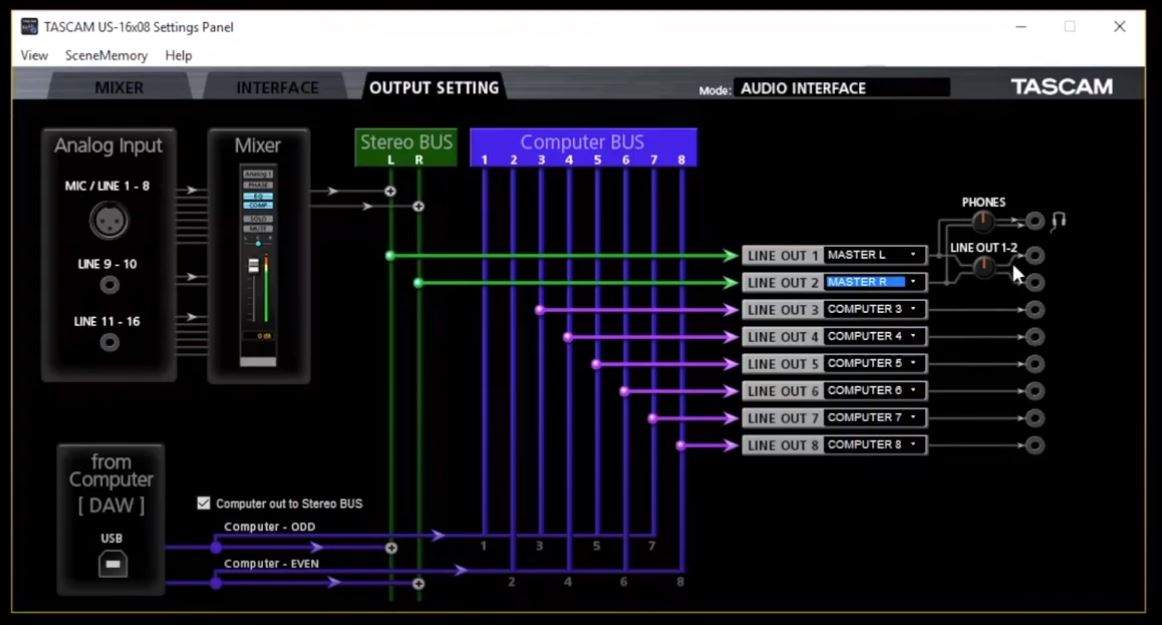Click the LINE OUT 3 output jack
Screen dimensions: 1162x625
click(x=1035, y=309)
